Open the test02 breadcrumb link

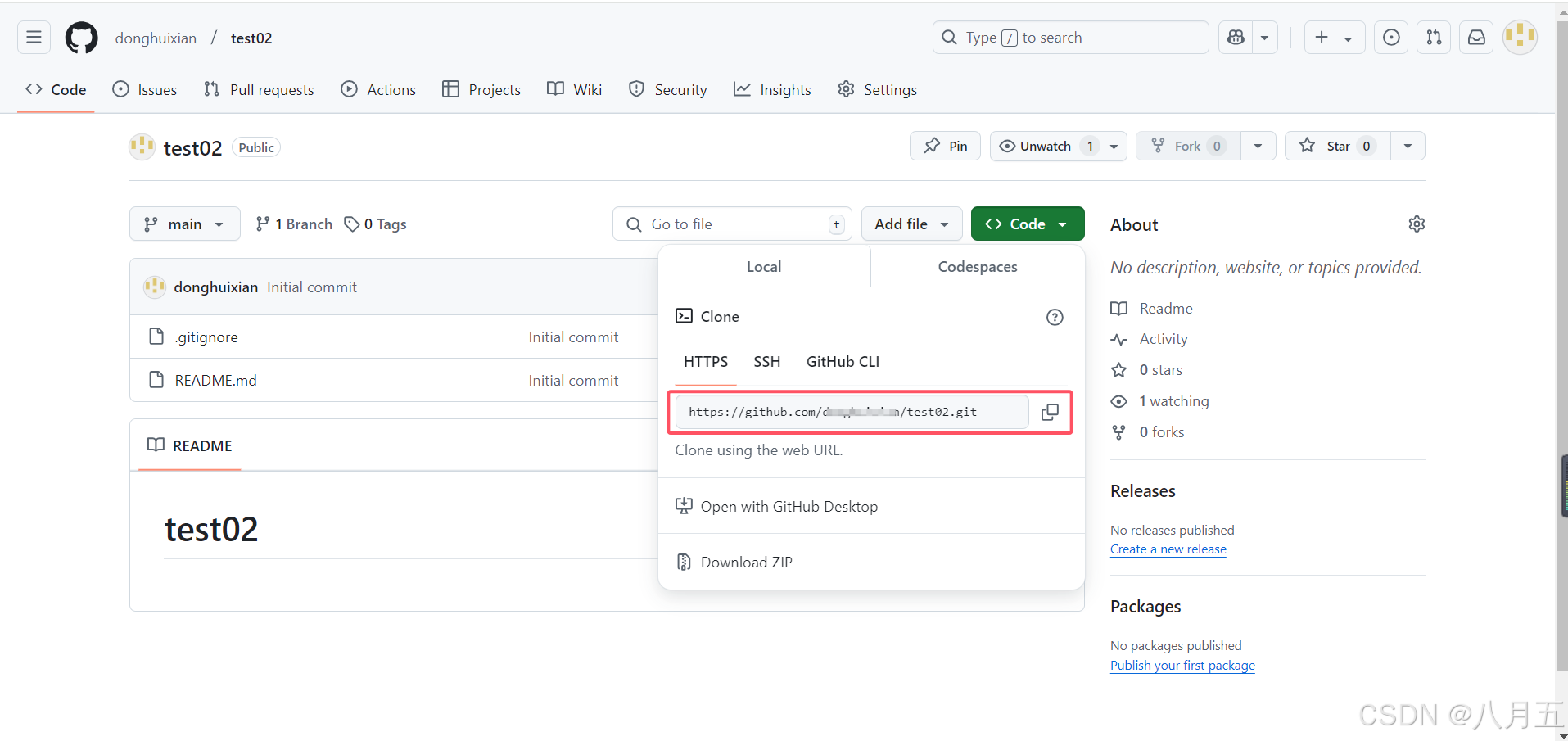(251, 38)
